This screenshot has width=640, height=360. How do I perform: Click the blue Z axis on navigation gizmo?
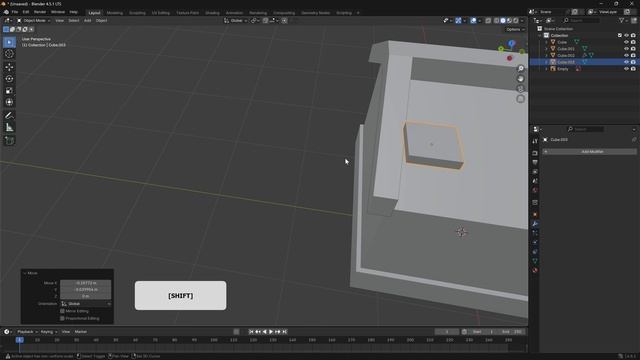[x=512, y=42]
